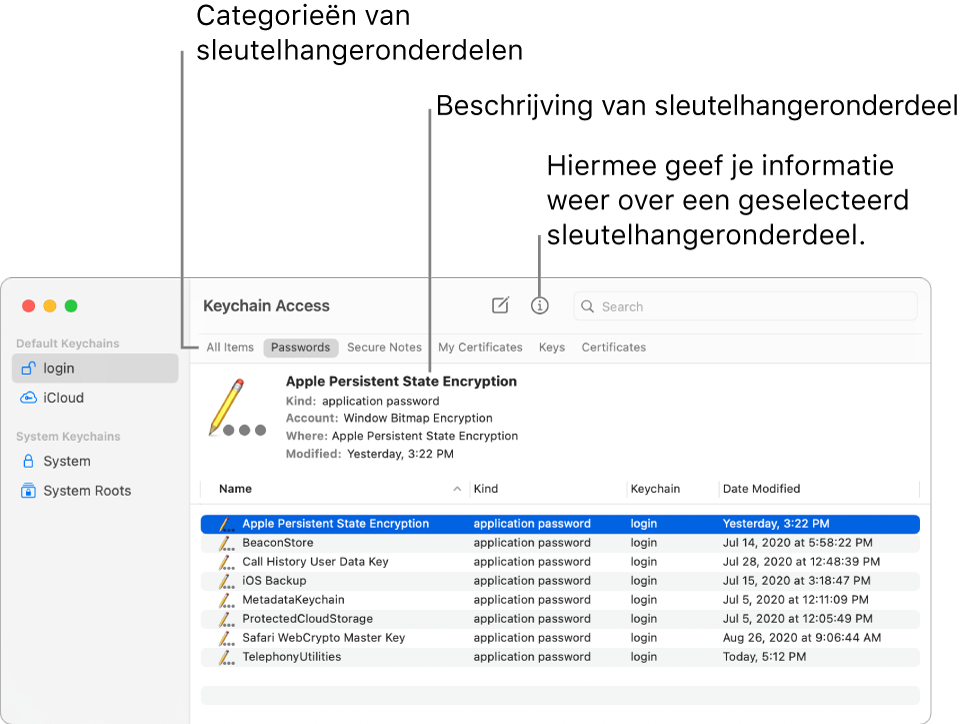Image resolution: width=963 pixels, height=724 pixels.
Task: Click the Keychain Access window title
Action: coord(266,306)
